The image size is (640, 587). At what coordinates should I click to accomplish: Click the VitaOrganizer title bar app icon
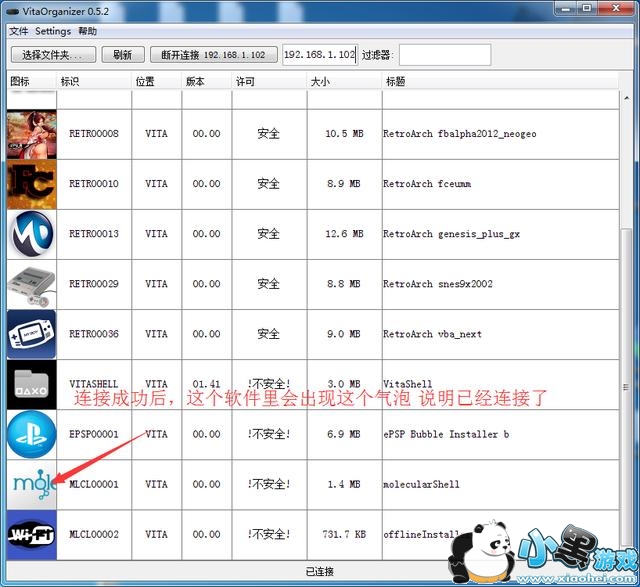coord(12,11)
